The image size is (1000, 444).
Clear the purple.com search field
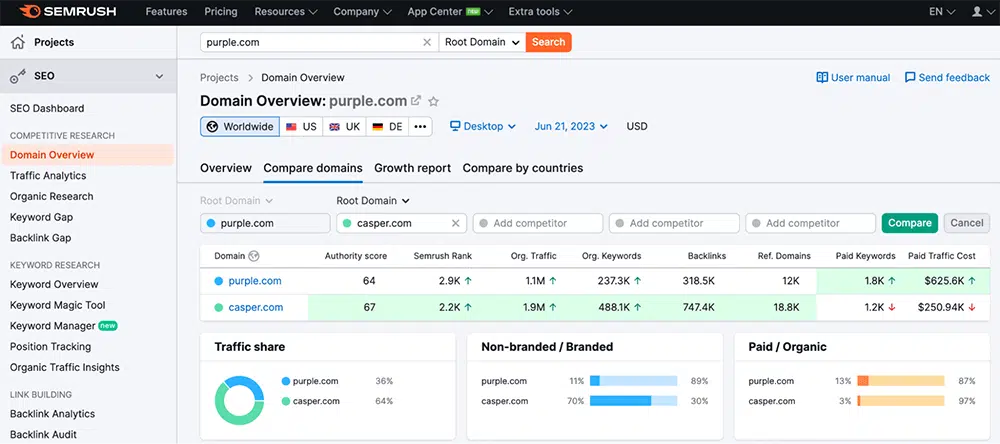tap(427, 42)
